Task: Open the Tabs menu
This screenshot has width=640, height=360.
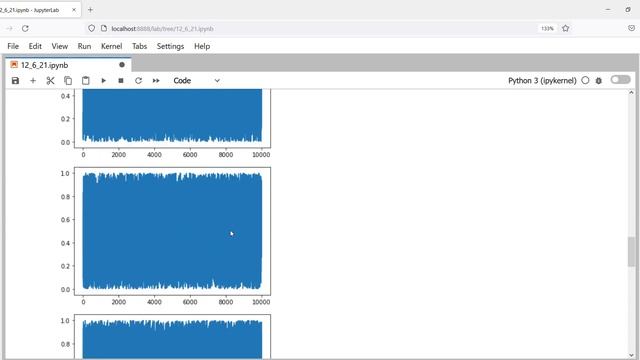Action: pos(139,47)
